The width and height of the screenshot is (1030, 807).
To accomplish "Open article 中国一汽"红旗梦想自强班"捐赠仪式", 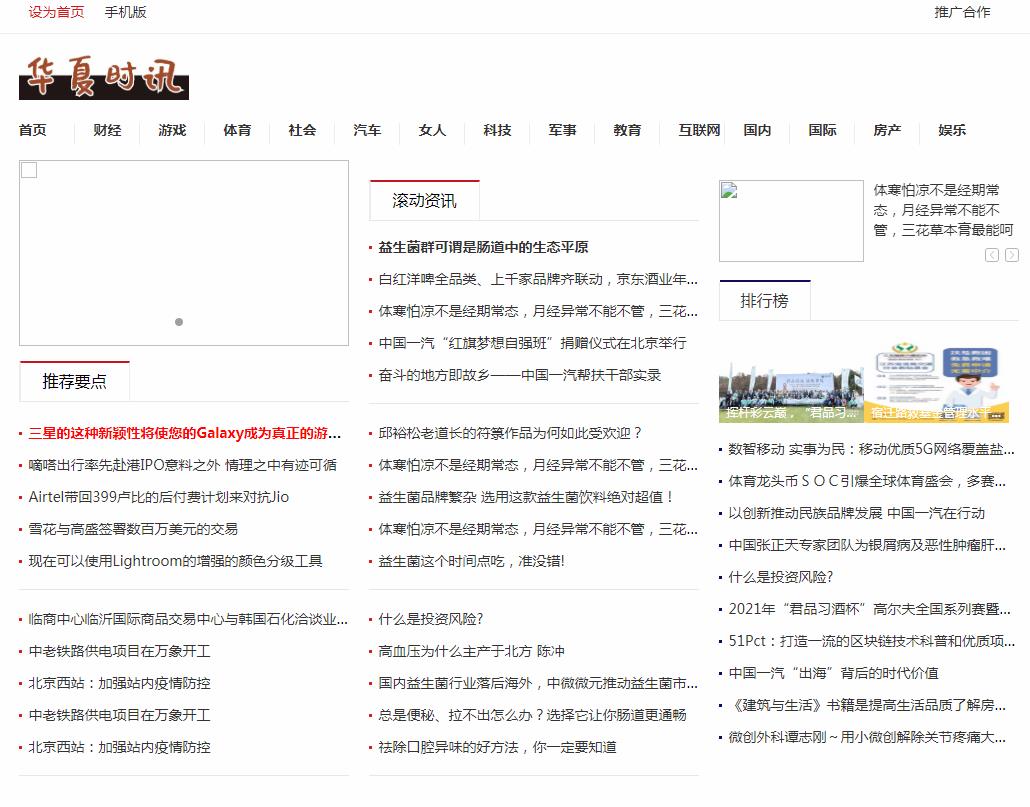I will 533,343.
